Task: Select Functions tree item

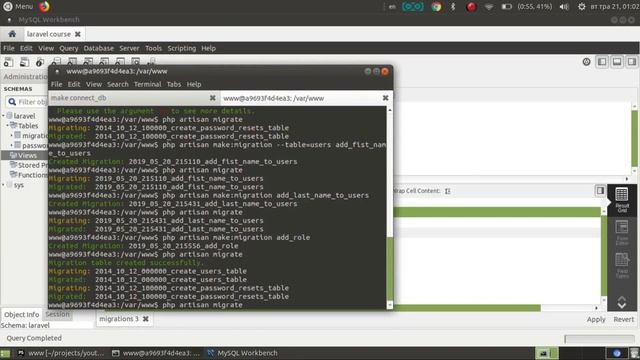Action: click(x=29, y=175)
